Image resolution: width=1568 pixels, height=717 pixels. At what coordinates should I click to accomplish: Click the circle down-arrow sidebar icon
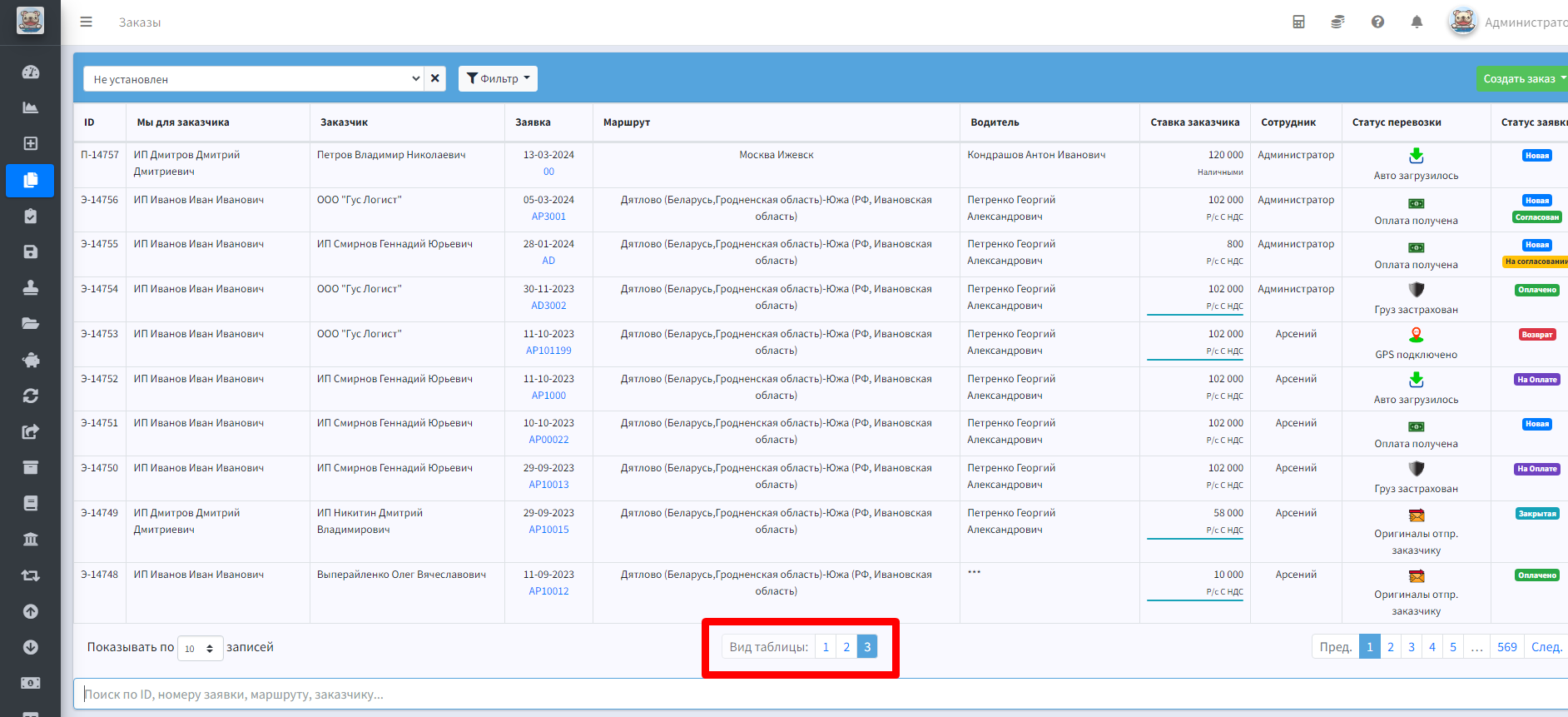point(30,647)
